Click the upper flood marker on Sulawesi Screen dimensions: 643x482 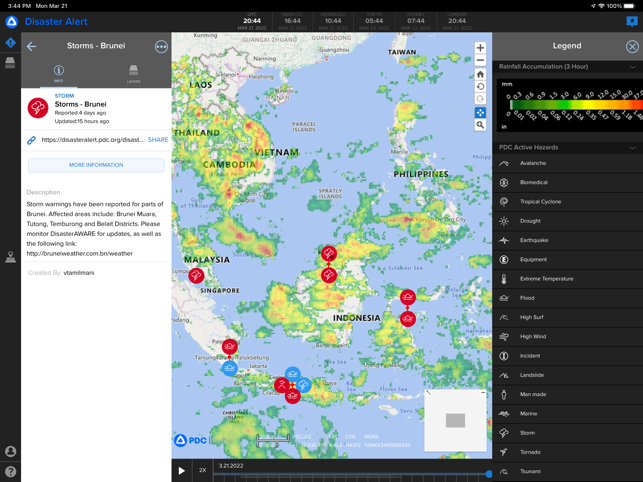pyautogui.click(x=408, y=297)
